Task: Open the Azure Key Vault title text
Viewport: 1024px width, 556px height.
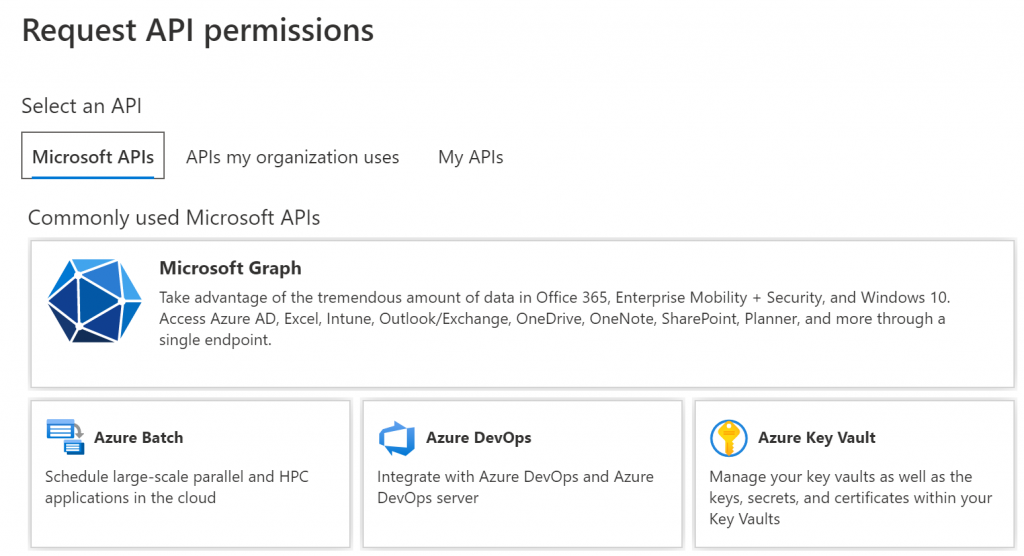Action: (x=816, y=438)
